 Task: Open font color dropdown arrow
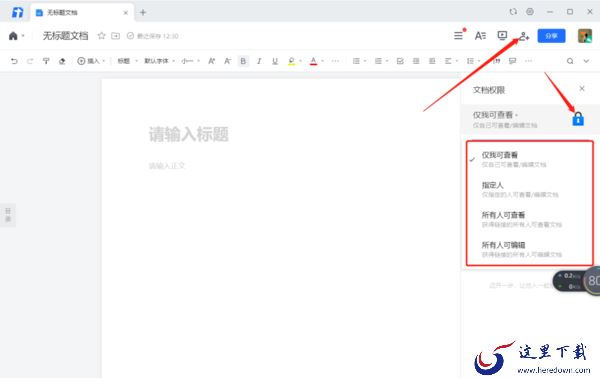pyautogui.click(x=323, y=61)
